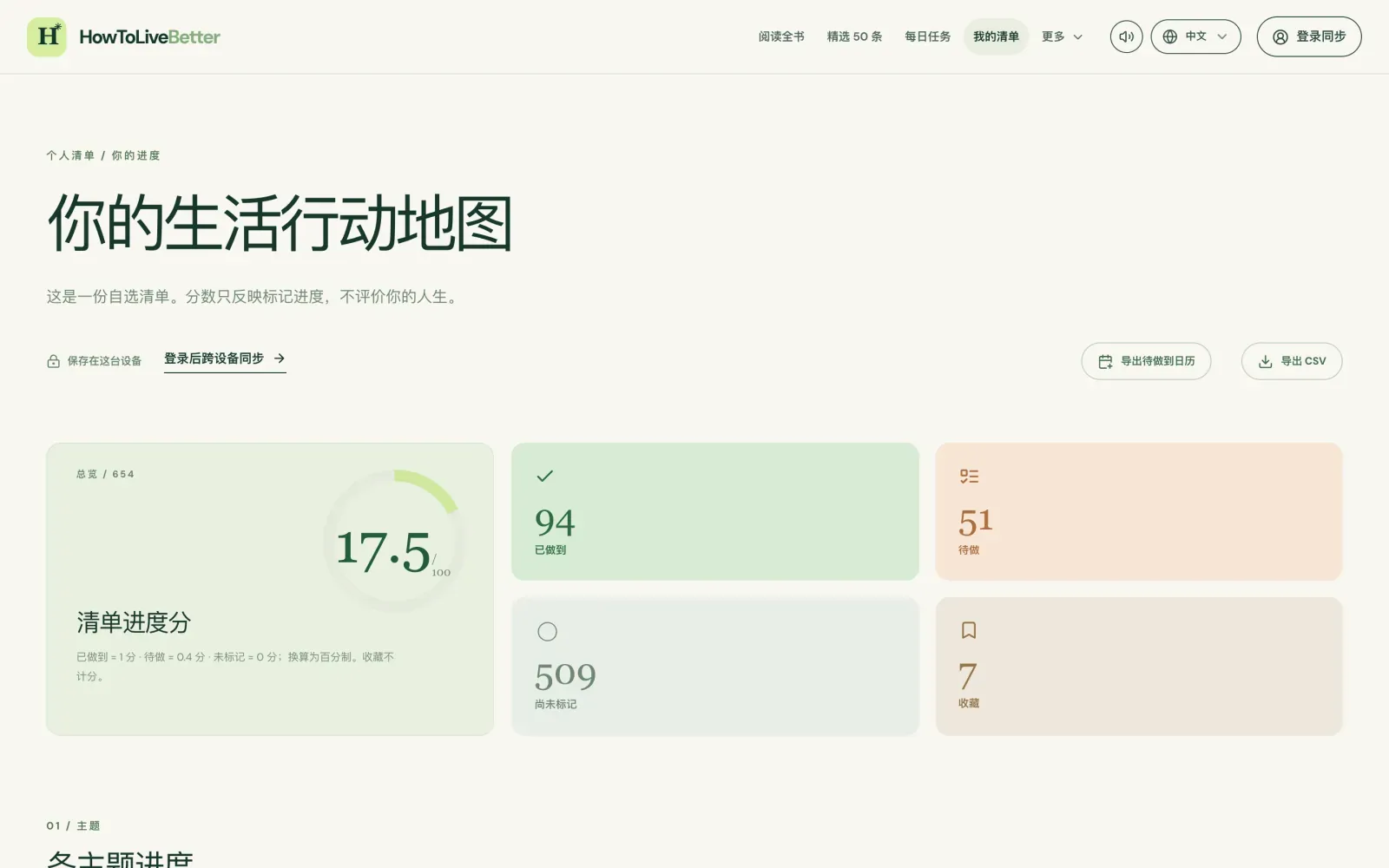Image resolution: width=1389 pixels, height=868 pixels.
Task: Open the 94 已做到 stat card
Action: click(715, 511)
